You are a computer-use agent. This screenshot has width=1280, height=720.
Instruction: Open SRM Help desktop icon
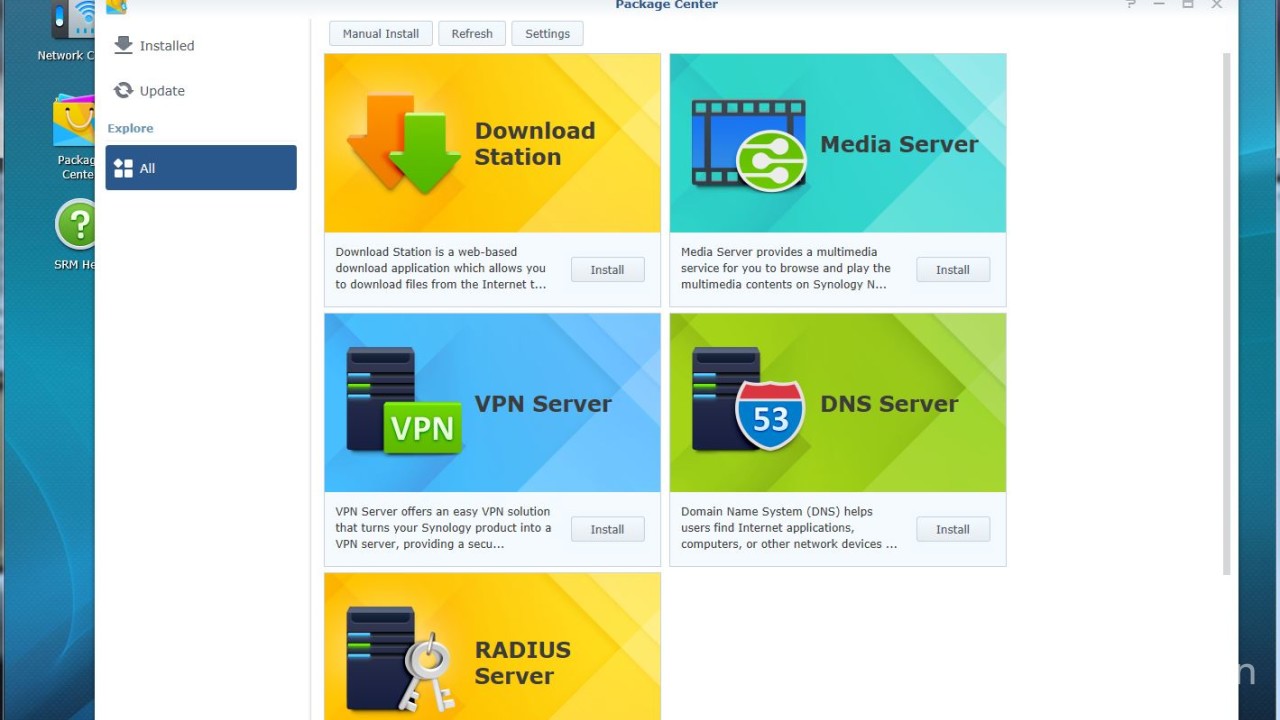[75, 234]
